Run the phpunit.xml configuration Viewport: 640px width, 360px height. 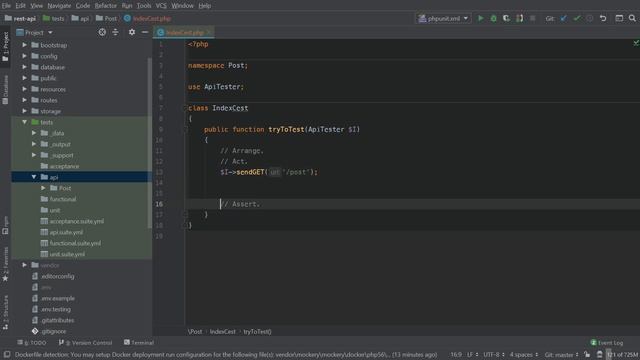click(x=480, y=18)
